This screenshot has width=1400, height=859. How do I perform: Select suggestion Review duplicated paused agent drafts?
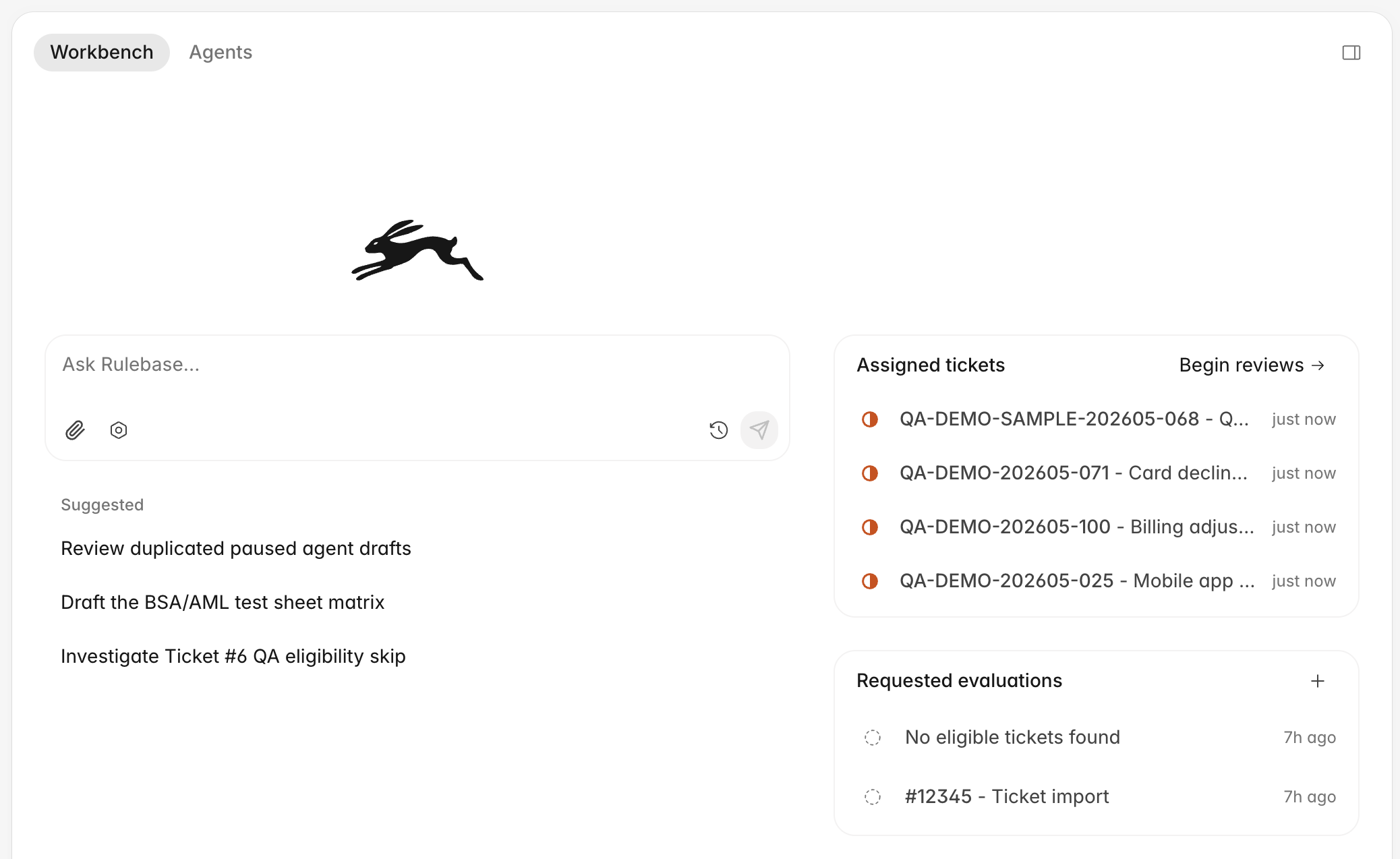click(236, 549)
